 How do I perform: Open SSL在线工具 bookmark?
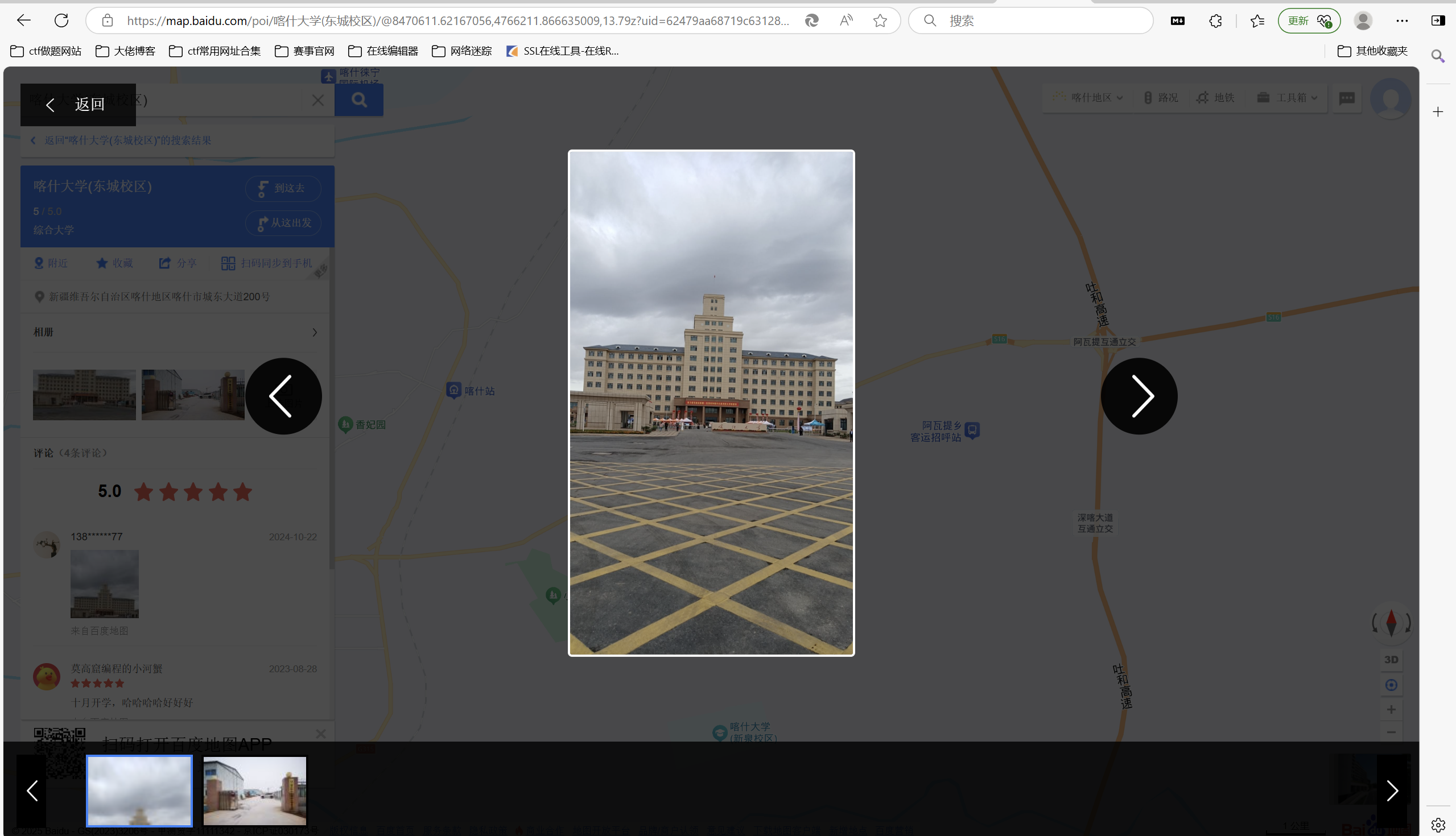click(x=562, y=51)
